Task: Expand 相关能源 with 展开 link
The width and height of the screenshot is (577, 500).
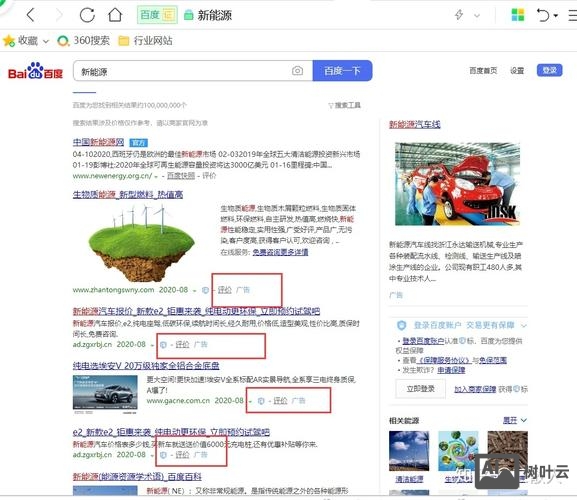Action: click(x=515, y=420)
